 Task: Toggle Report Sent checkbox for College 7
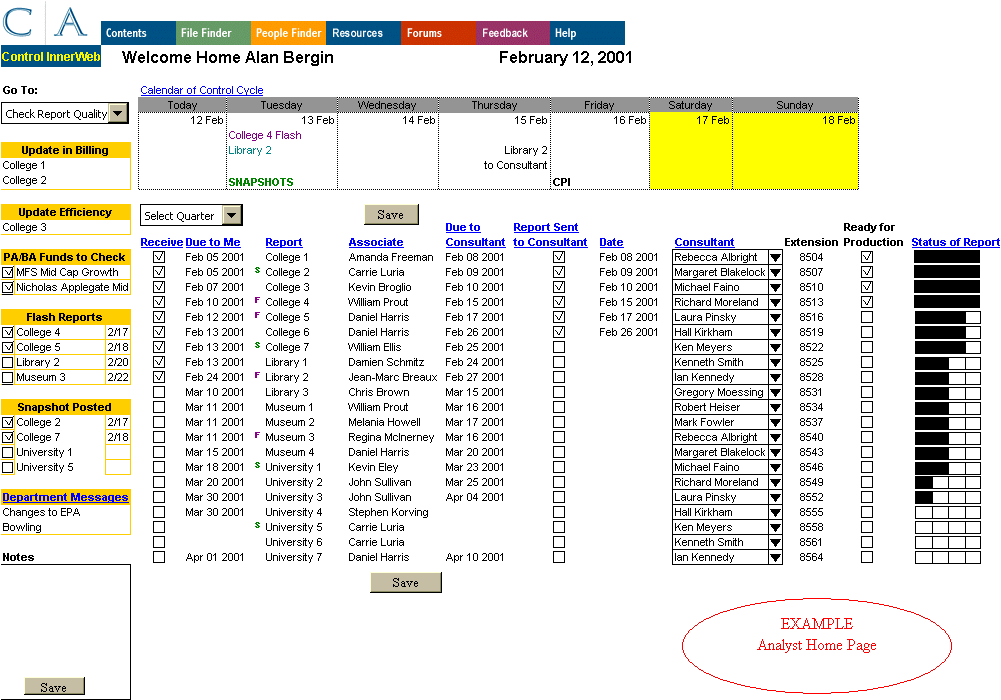(x=559, y=346)
